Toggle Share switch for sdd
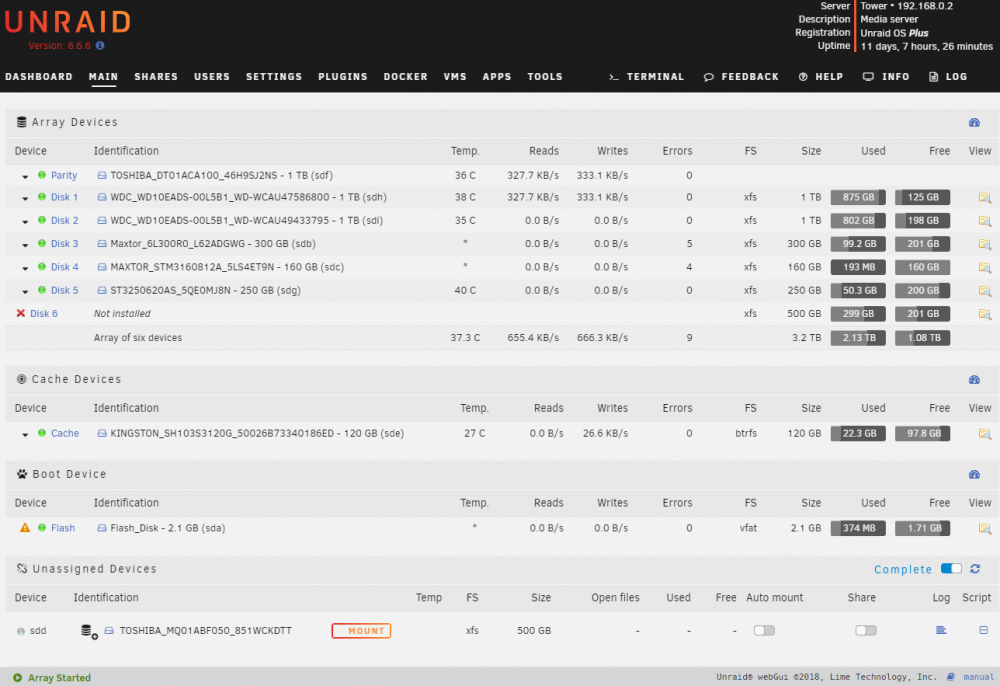The image size is (1000, 686). click(866, 631)
